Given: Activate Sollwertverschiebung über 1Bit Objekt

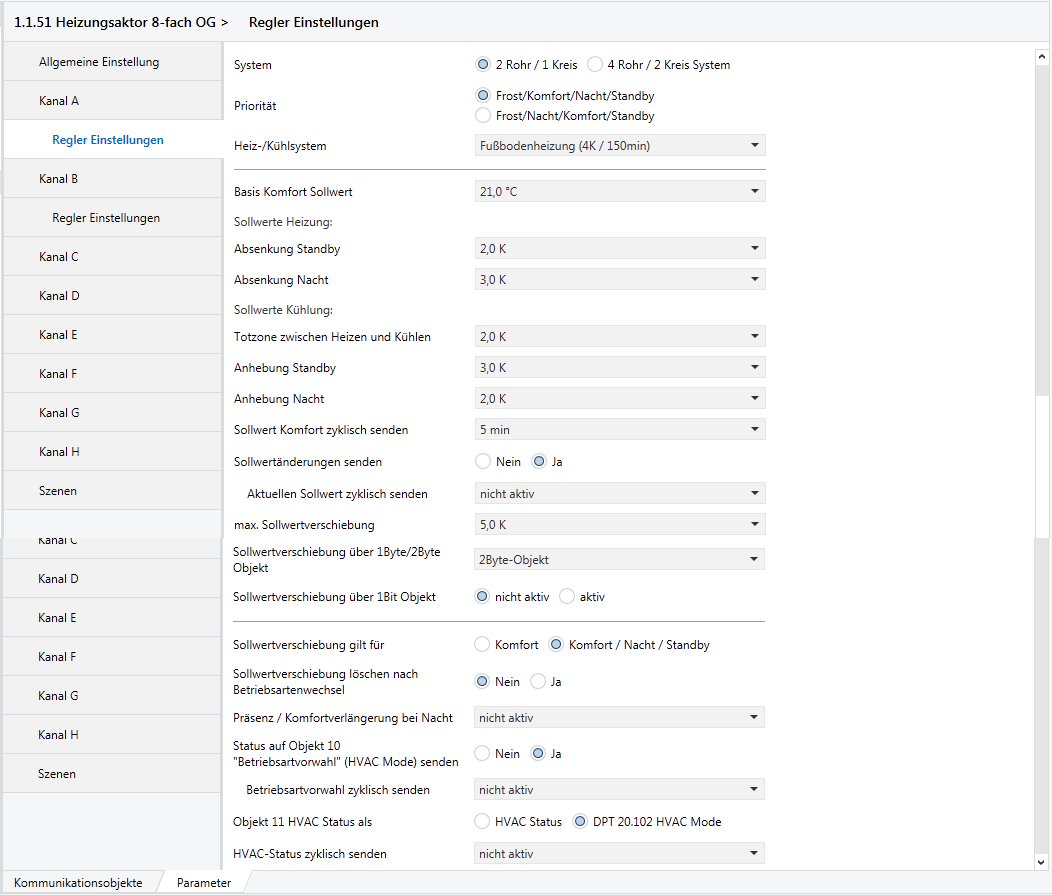Looking at the screenshot, I should (568, 597).
